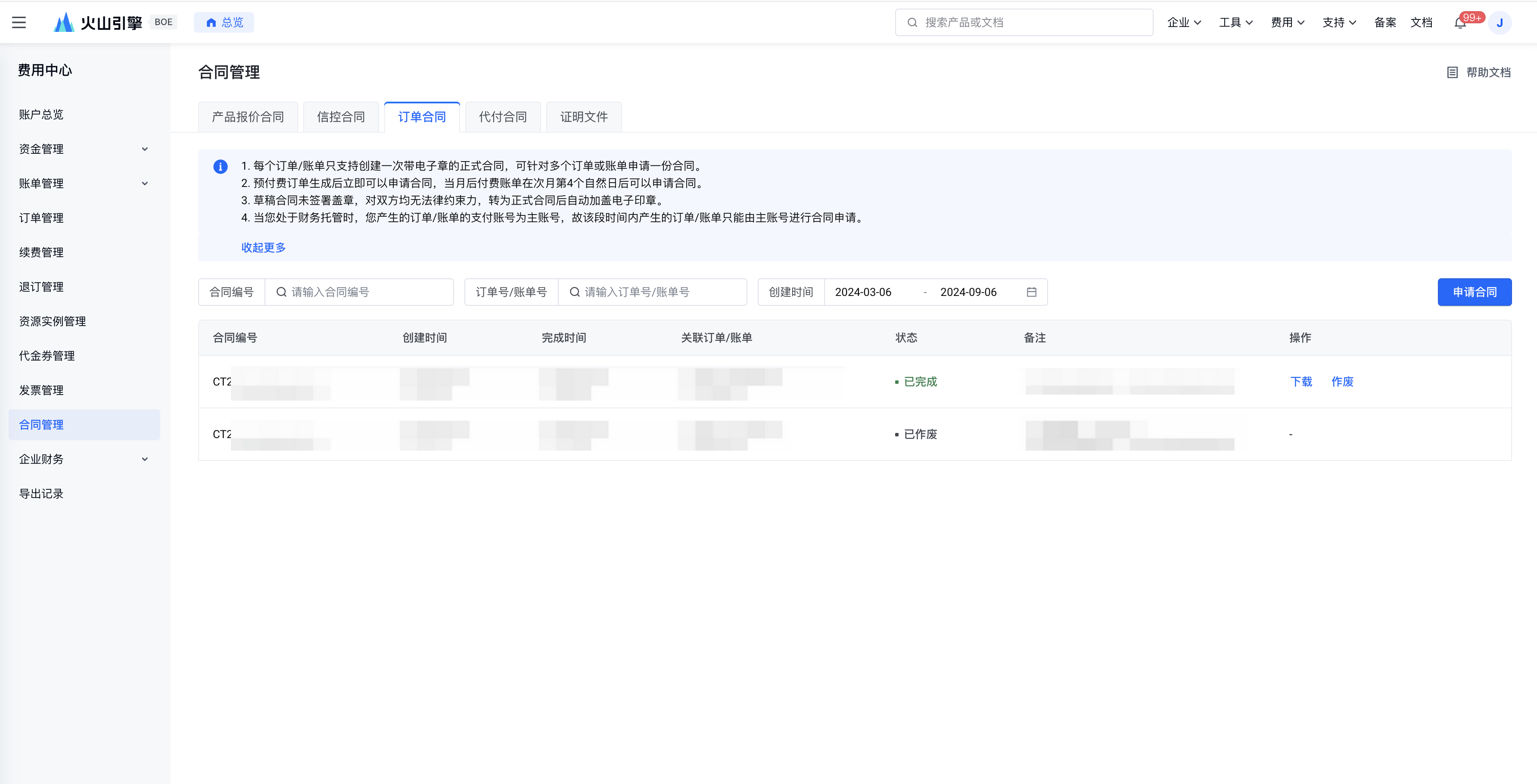The height and width of the screenshot is (784, 1537).
Task: Click the 创建时间 column header
Action: 425,338
